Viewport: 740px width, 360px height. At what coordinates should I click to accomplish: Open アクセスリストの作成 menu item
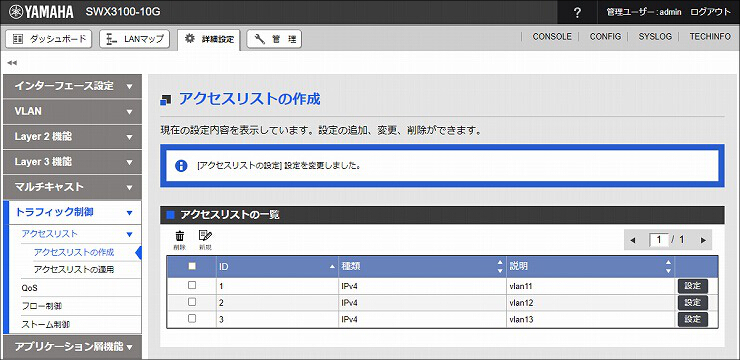click(74, 252)
